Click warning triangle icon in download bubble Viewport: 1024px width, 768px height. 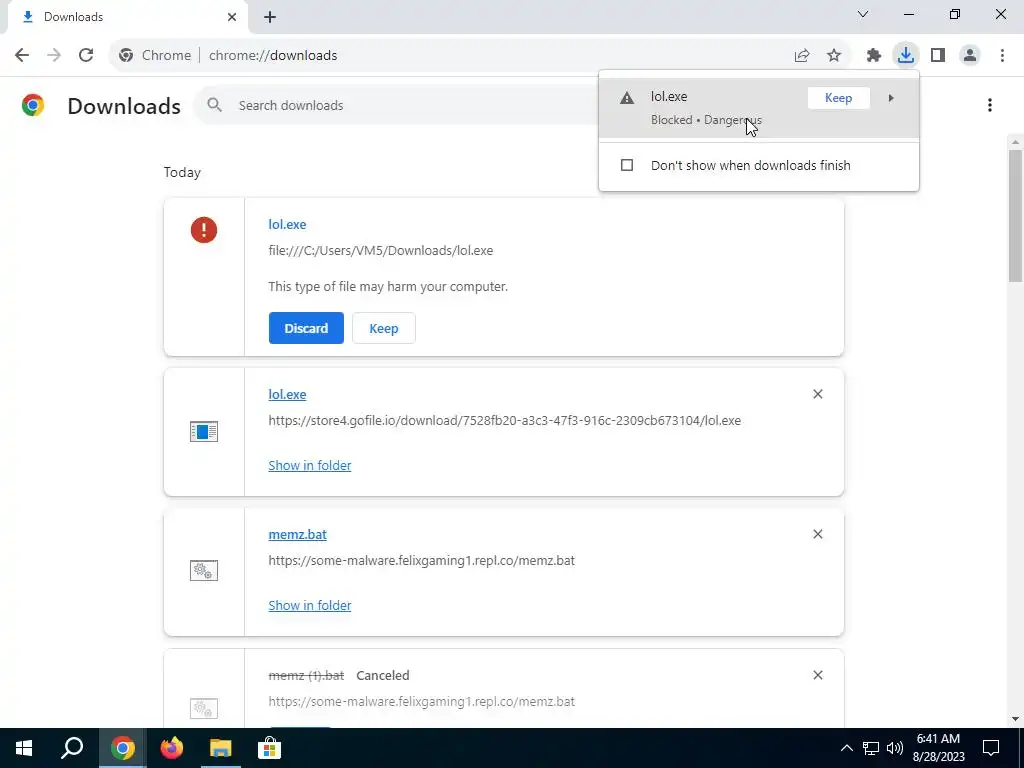pyautogui.click(x=627, y=98)
